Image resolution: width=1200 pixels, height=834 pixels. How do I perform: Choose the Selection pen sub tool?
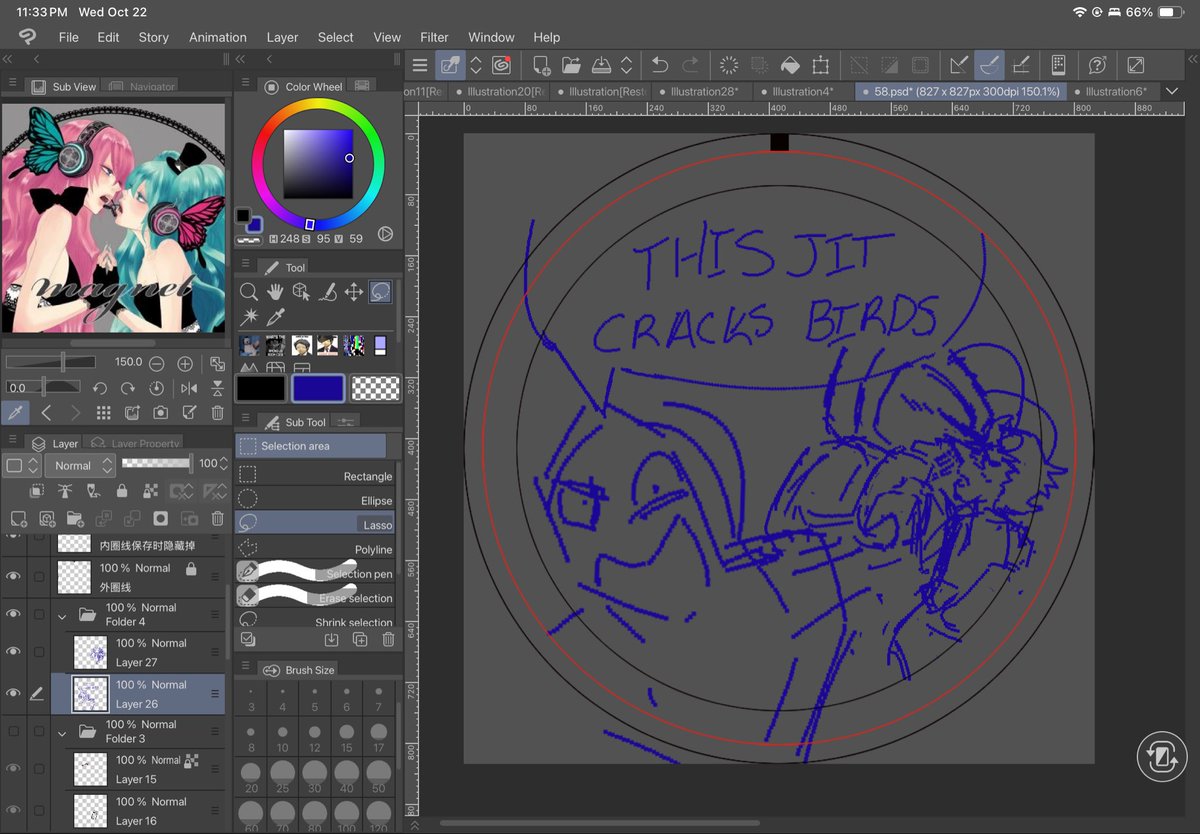click(x=316, y=573)
